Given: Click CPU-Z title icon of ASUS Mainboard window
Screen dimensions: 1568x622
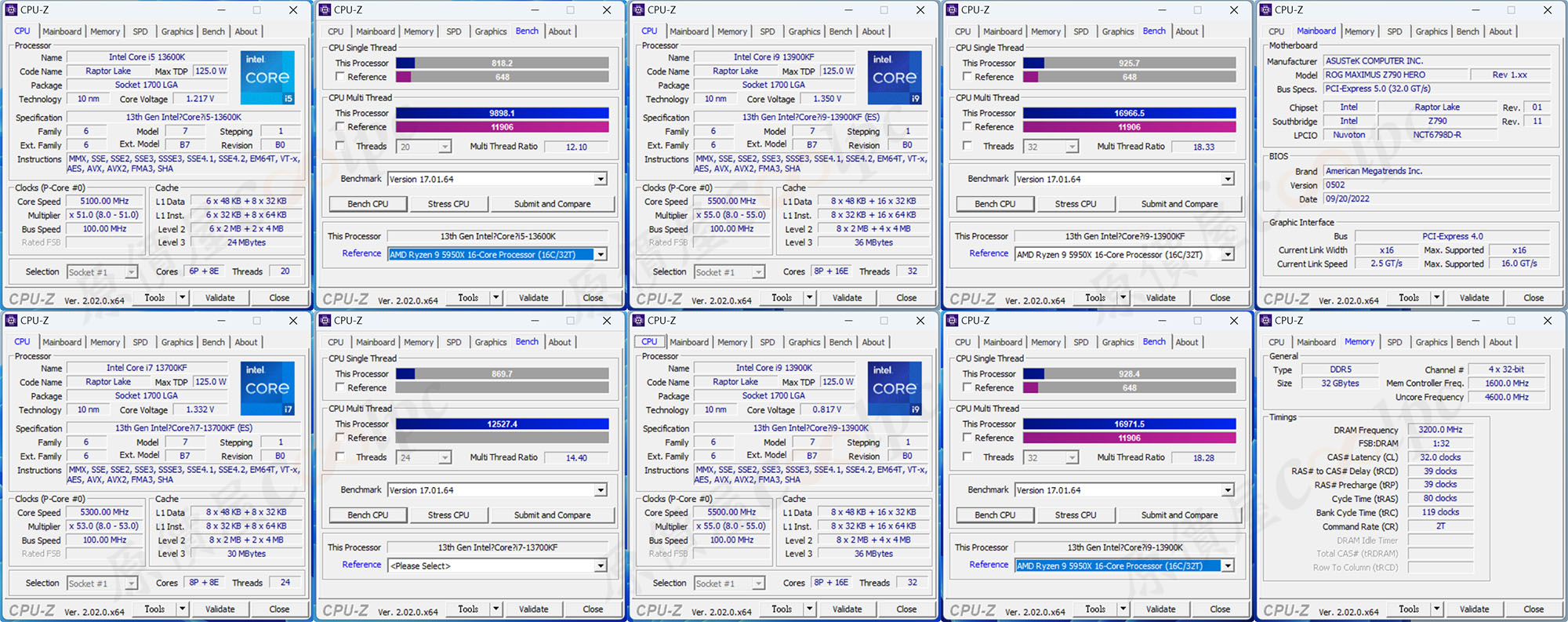Looking at the screenshot, I should (1265, 10).
